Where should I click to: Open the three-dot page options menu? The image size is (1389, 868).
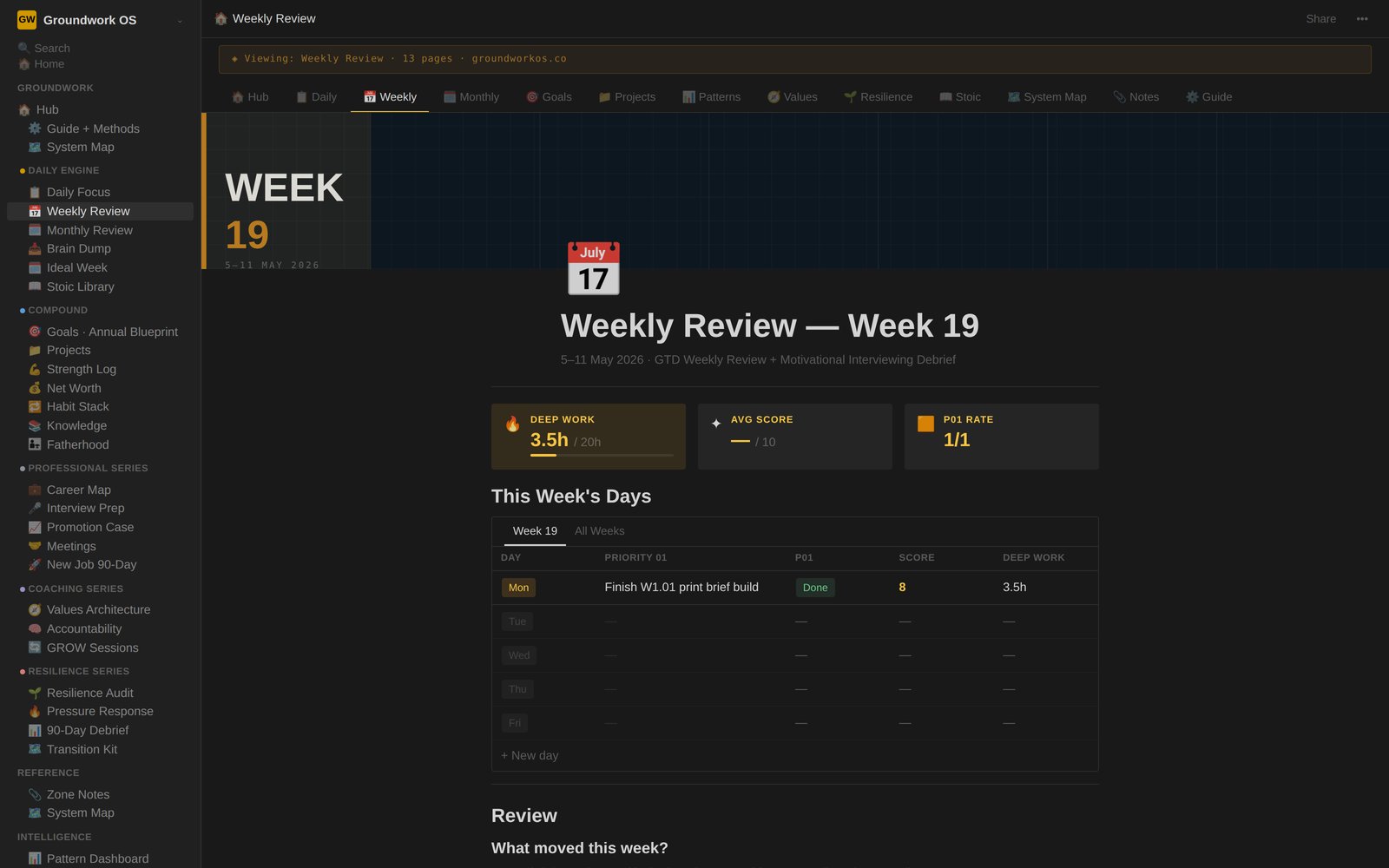coord(1362,19)
